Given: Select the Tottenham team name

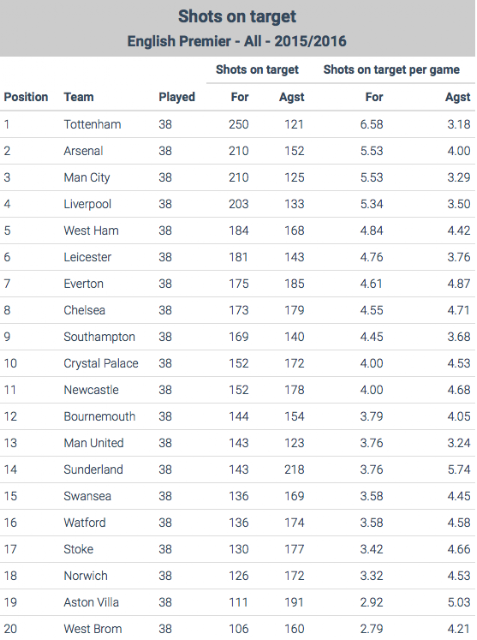Looking at the screenshot, I should (92, 124).
